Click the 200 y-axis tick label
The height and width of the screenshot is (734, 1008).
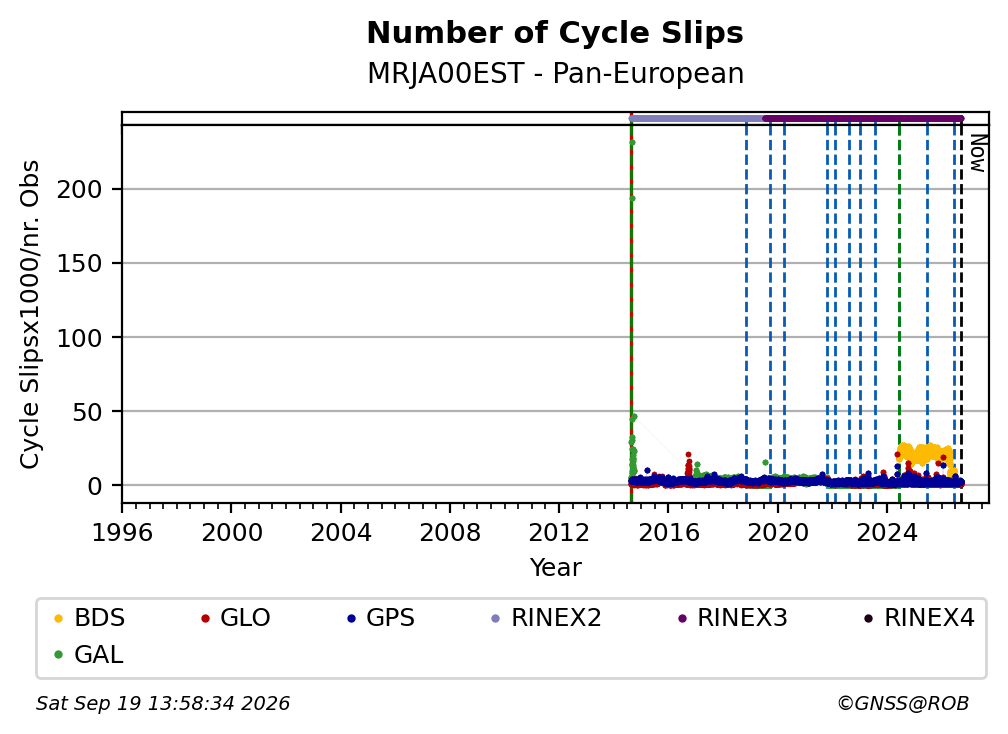[79, 190]
